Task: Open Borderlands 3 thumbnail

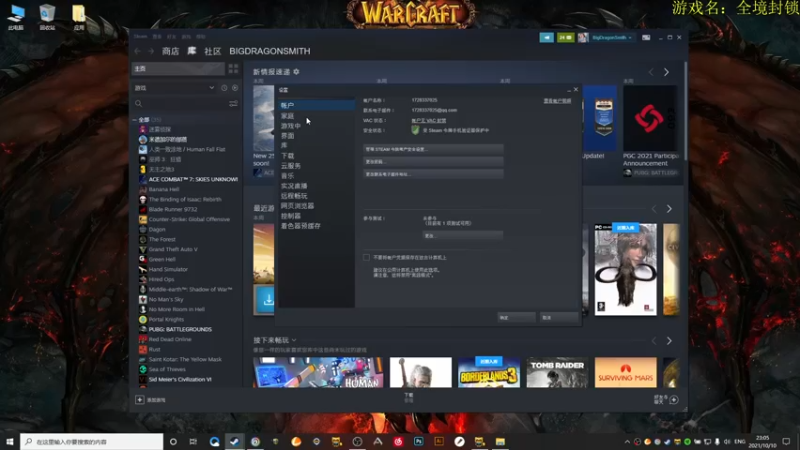Action: [x=489, y=372]
